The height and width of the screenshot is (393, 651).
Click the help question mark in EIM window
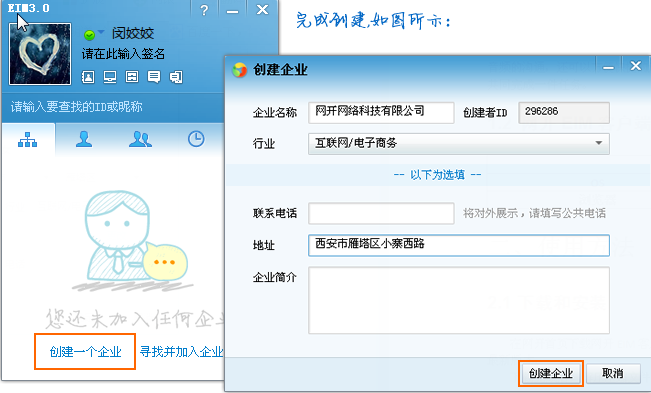pos(204,10)
